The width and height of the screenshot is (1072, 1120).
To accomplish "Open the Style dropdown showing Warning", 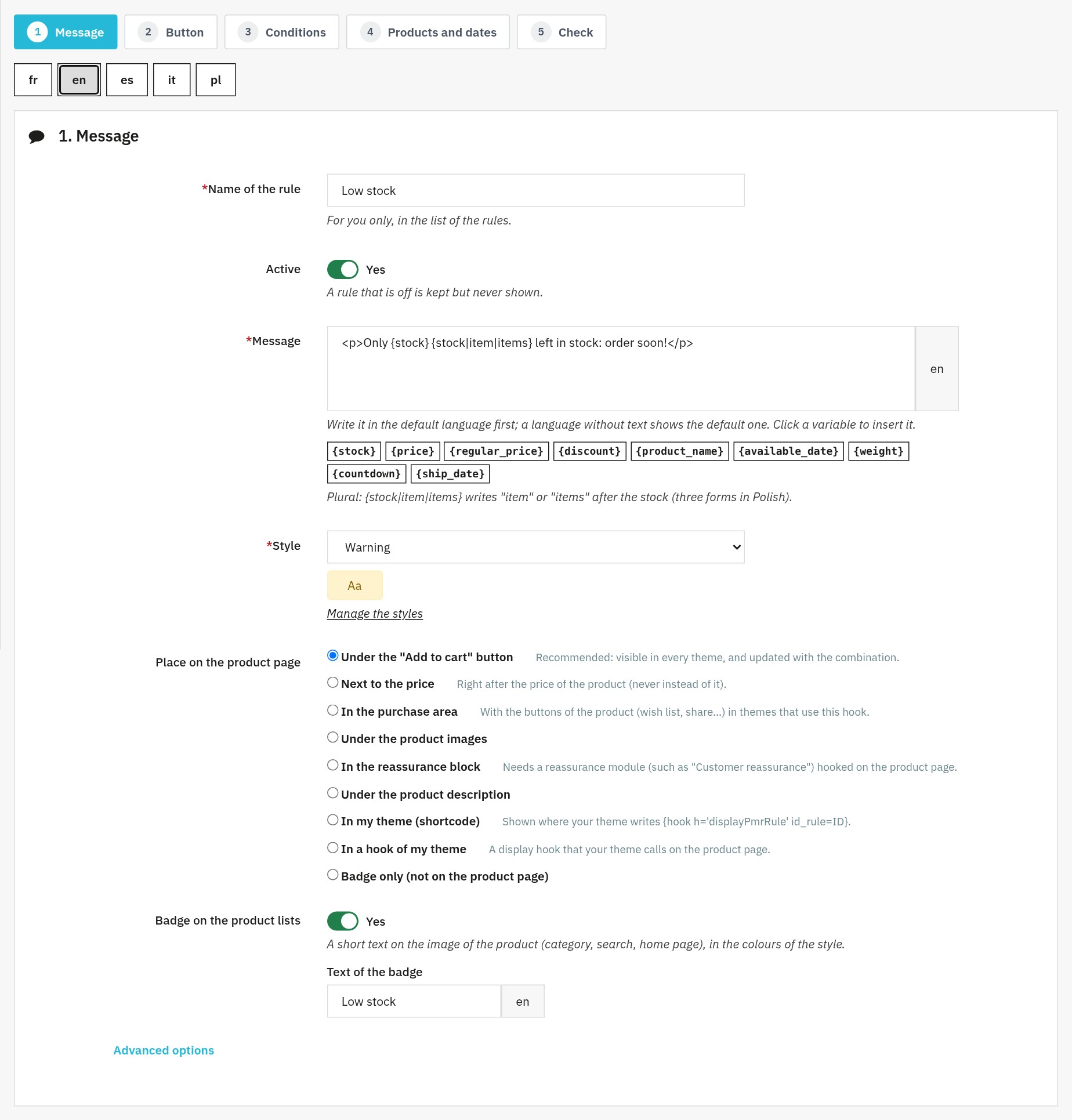I will click(x=535, y=547).
